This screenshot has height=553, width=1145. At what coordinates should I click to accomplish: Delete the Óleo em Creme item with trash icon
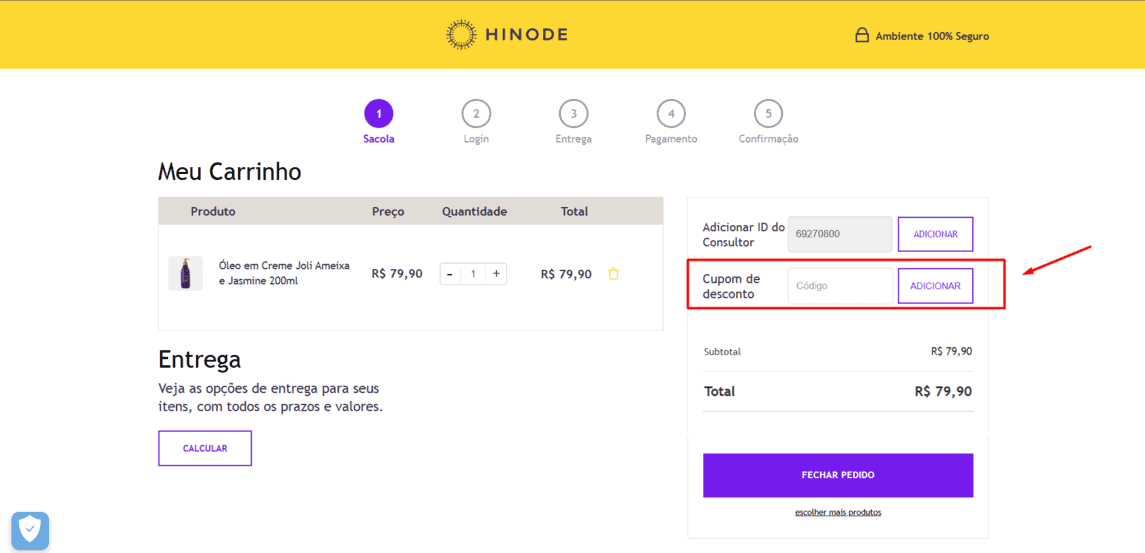pyautogui.click(x=613, y=274)
